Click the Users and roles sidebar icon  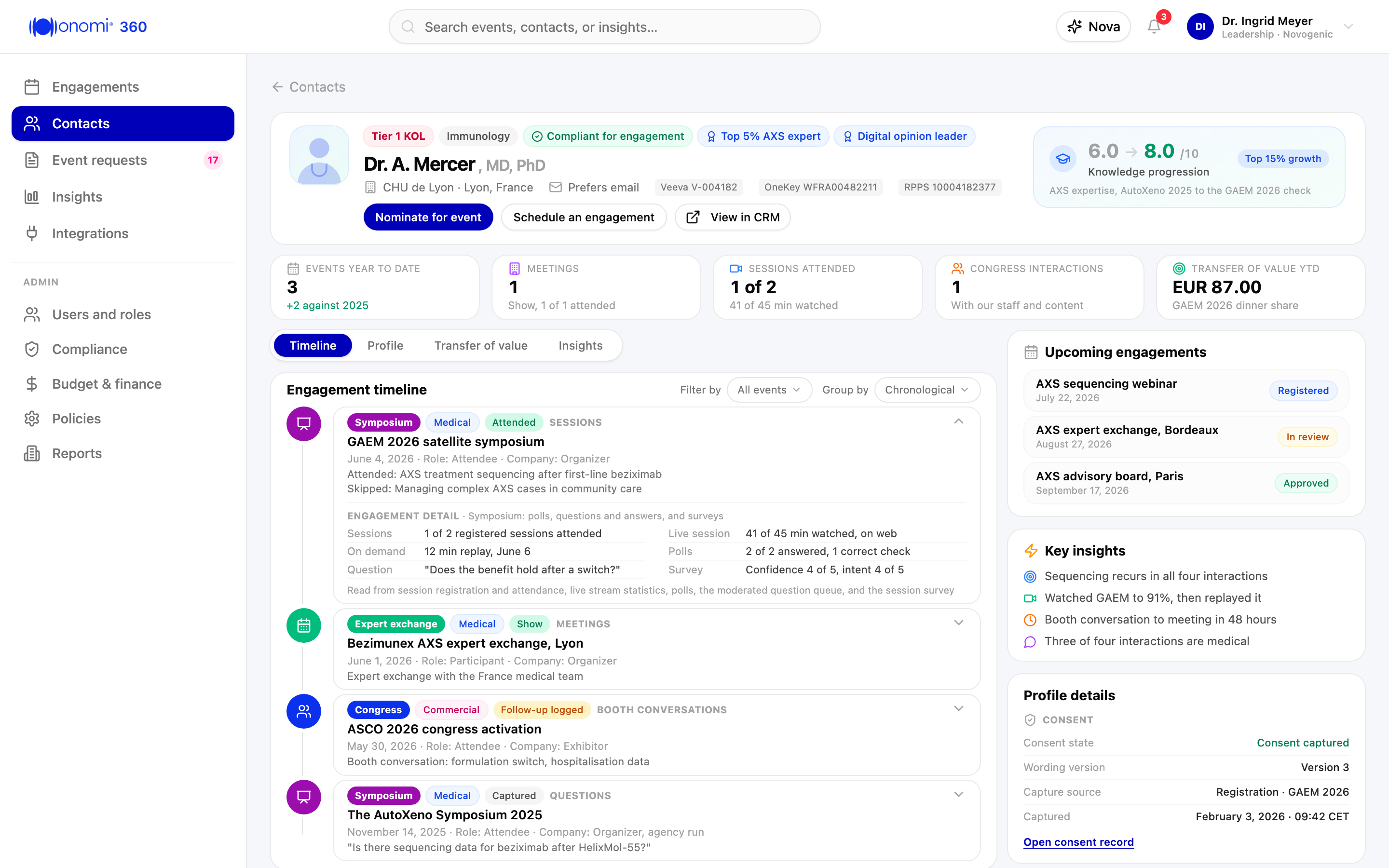click(32, 314)
